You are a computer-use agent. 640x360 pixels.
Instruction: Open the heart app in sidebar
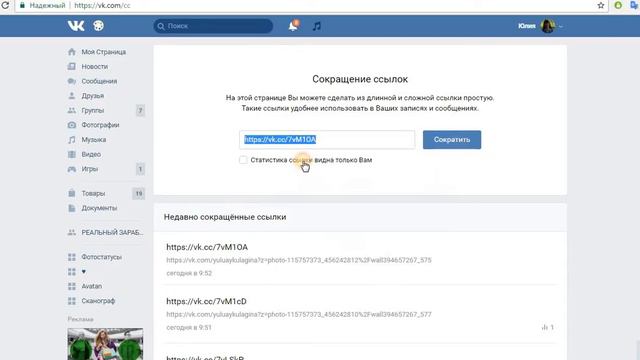click(84, 271)
